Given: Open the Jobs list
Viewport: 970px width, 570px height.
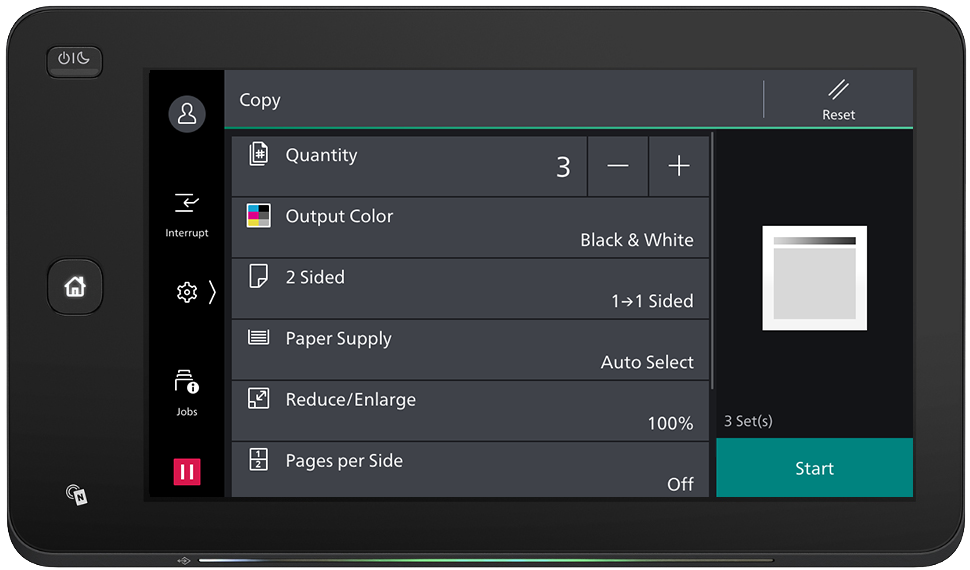Looking at the screenshot, I should (187, 393).
